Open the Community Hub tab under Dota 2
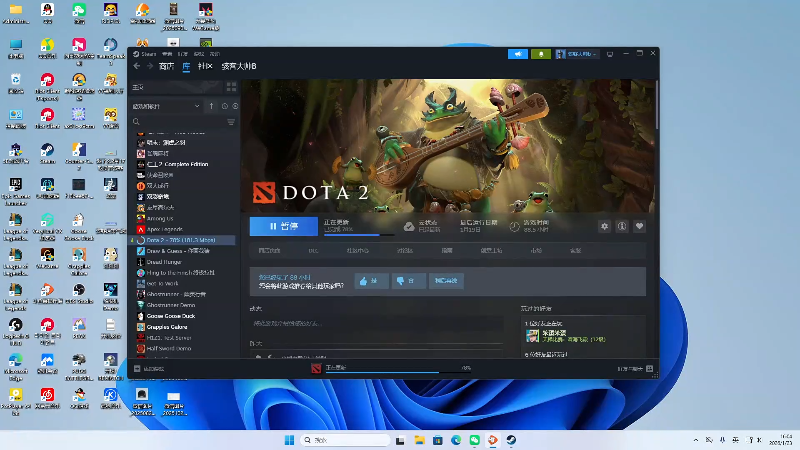The height and width of the screenshot is (450, 800). click(x=358, y=251)
